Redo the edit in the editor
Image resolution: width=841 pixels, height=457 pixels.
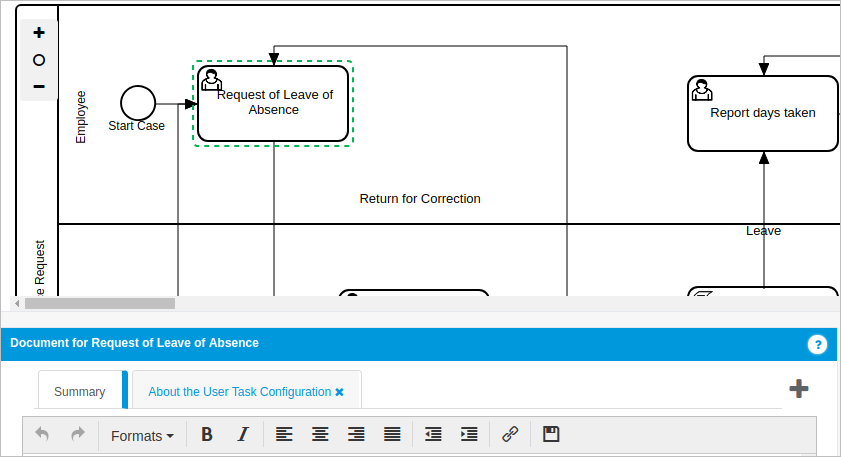(x=77, y=434)
